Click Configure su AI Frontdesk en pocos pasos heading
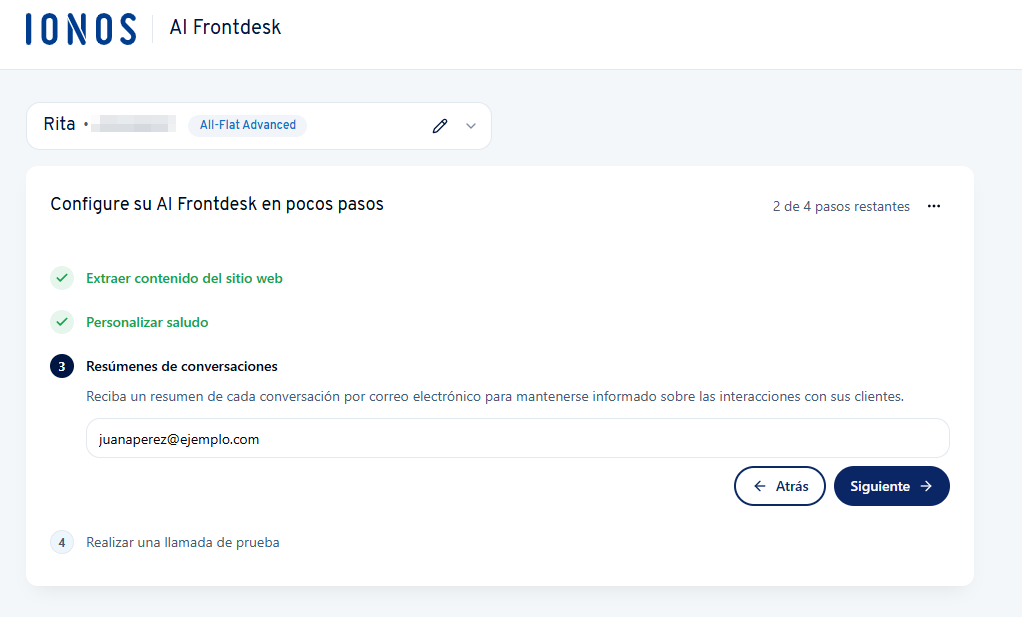Viewport: 1022px width, 617px height. pos(217,204)
